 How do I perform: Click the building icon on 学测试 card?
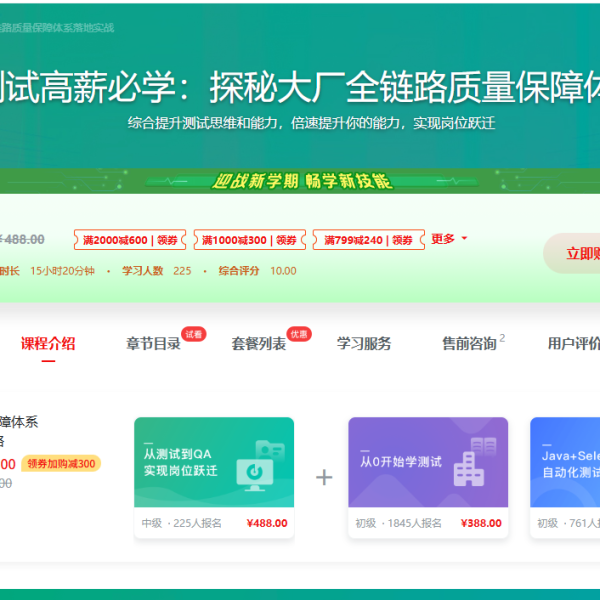pos(468,469)
